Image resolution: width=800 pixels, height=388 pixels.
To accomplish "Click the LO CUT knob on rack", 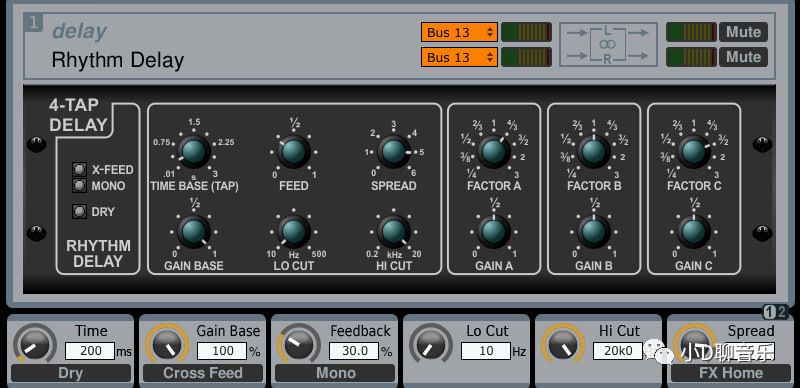I will pyautogui.click(x=294, y=231).
